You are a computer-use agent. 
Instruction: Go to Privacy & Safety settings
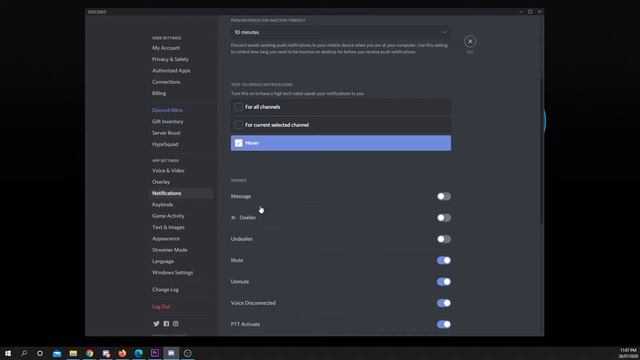(x=170, y=59)
